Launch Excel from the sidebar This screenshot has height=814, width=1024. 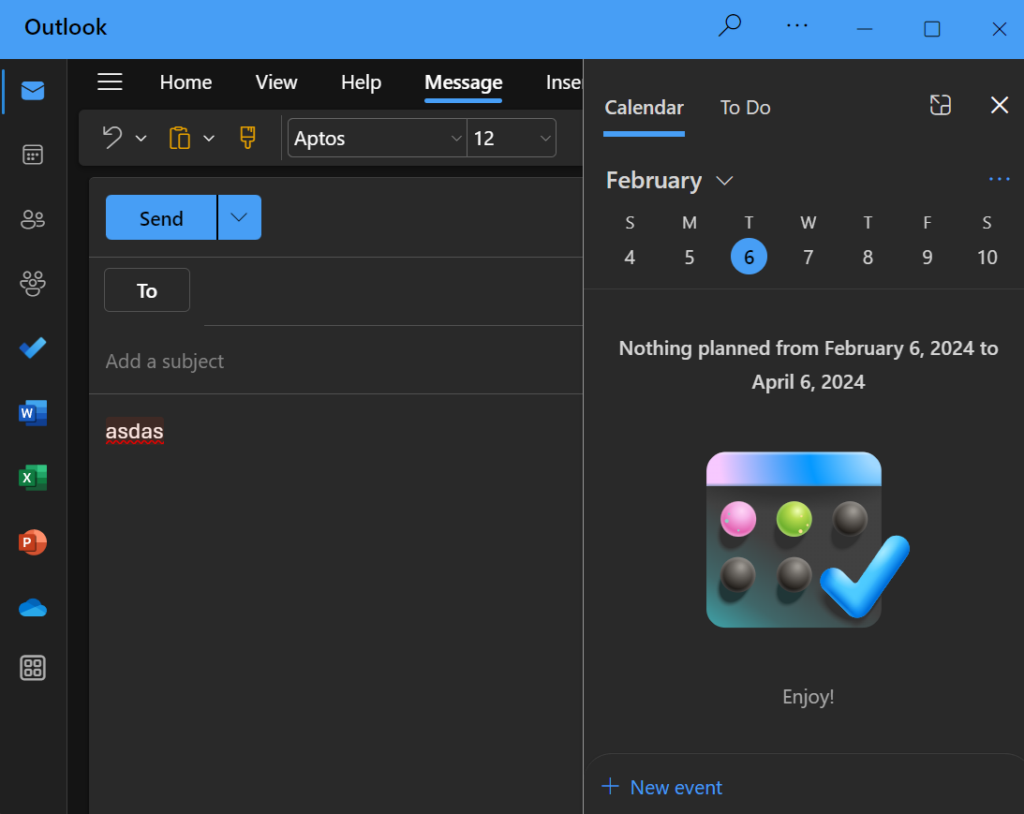[x=32, y=478]
